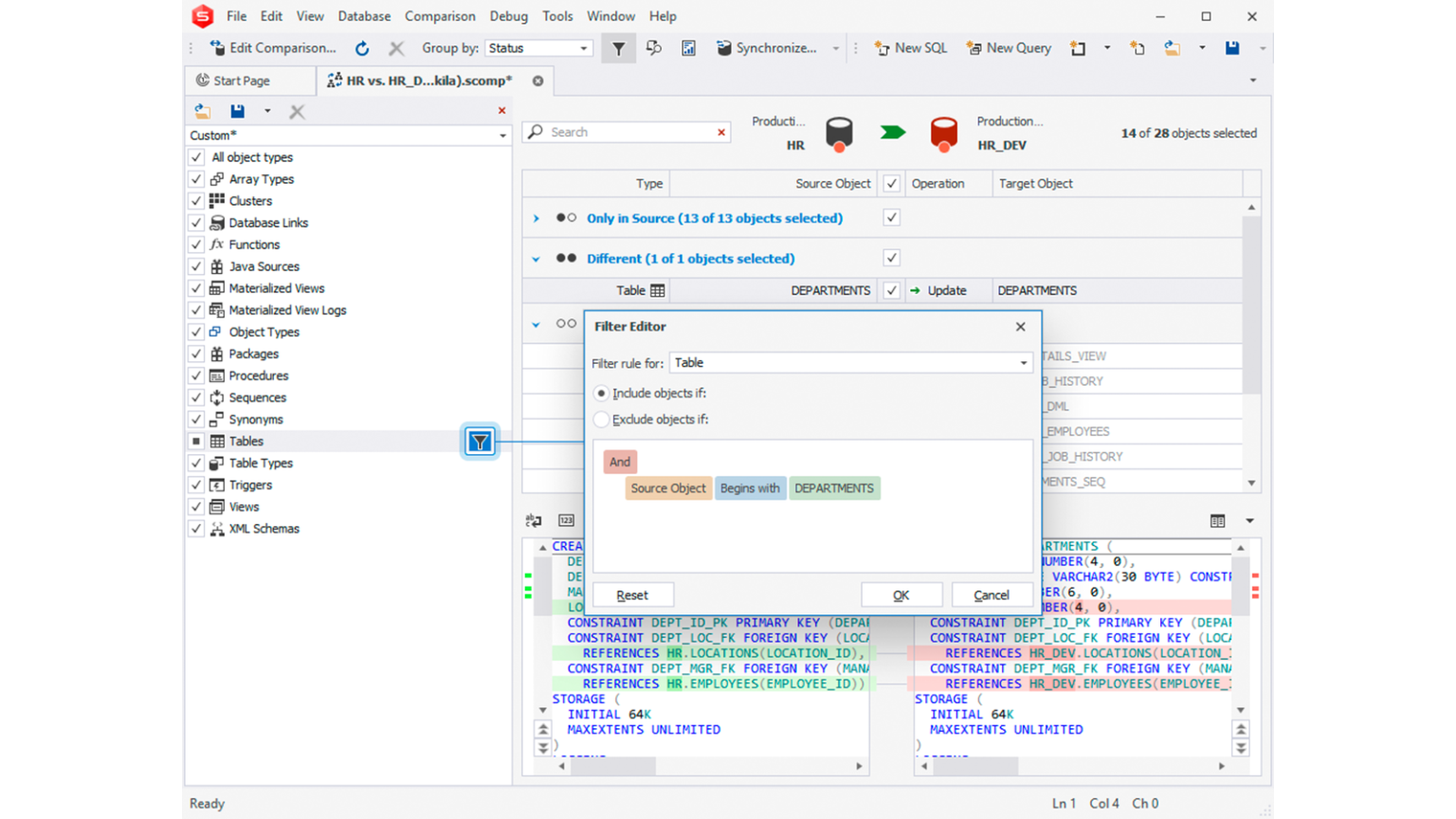Uncheck the DEPARTMENTS row checkbox
The height and width of the screenshot is (819, 1456).
[x=891, y=290]
